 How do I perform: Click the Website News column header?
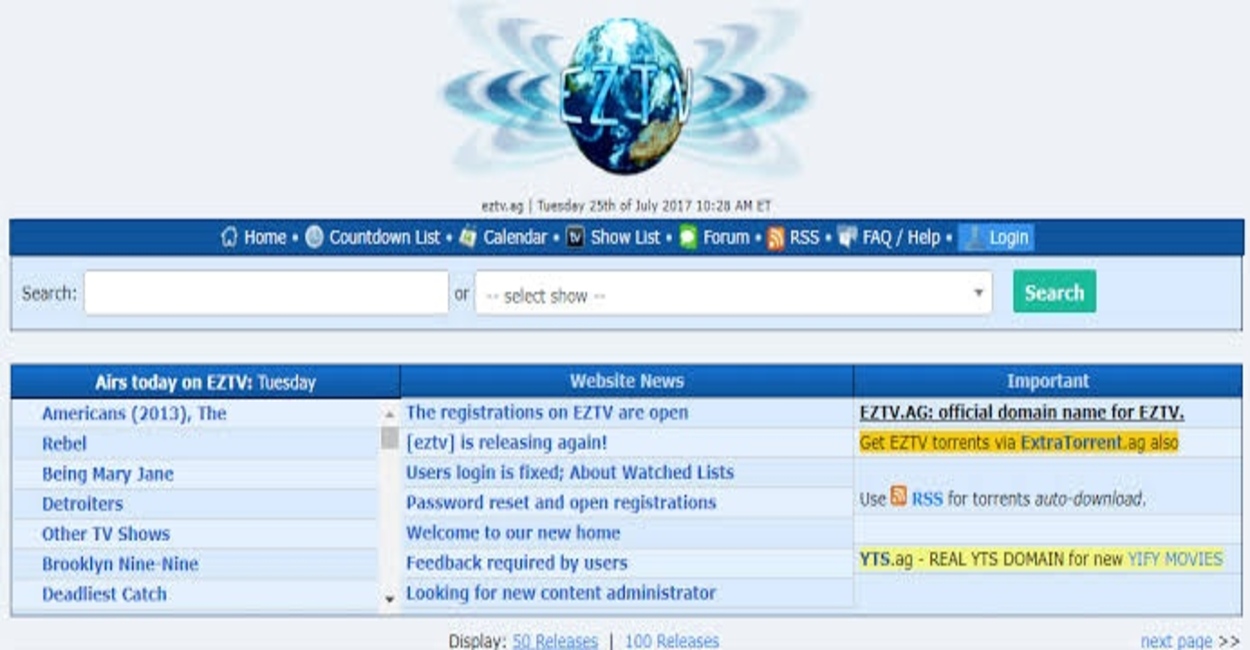(627, 381)
